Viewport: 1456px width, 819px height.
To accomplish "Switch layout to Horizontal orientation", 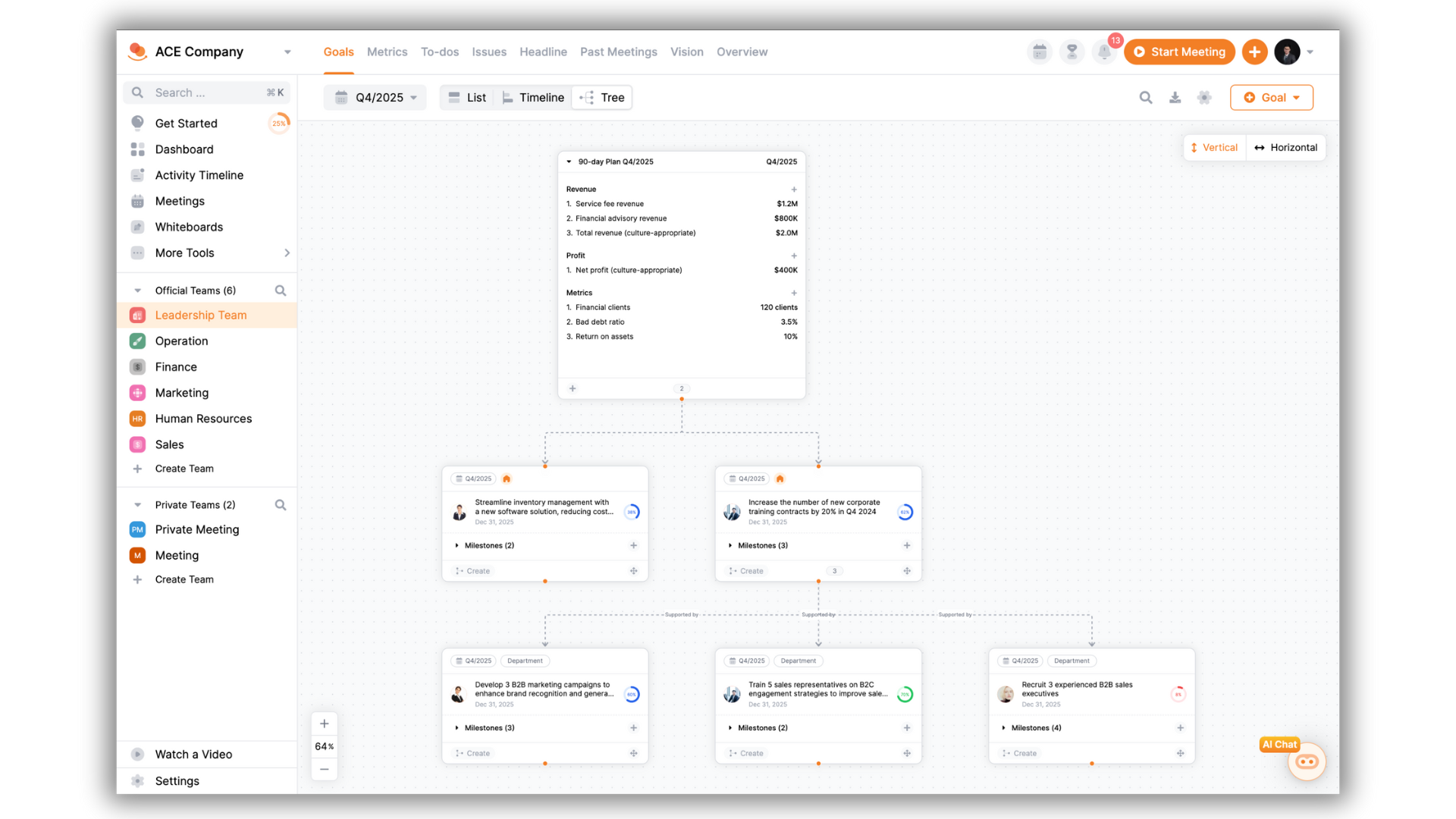I will click(1285, 147).
